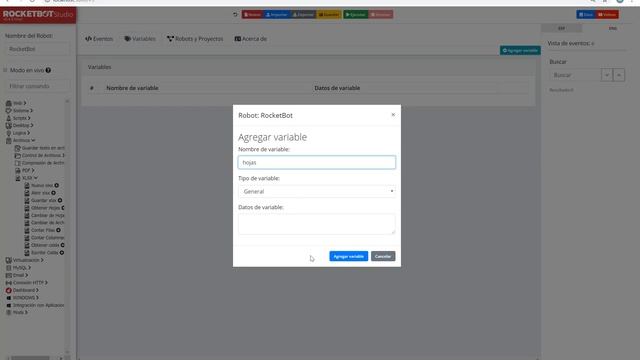This screenshot has width=640, height=360.
Task: Click the Web group globe icon
Action: point(9,103)
